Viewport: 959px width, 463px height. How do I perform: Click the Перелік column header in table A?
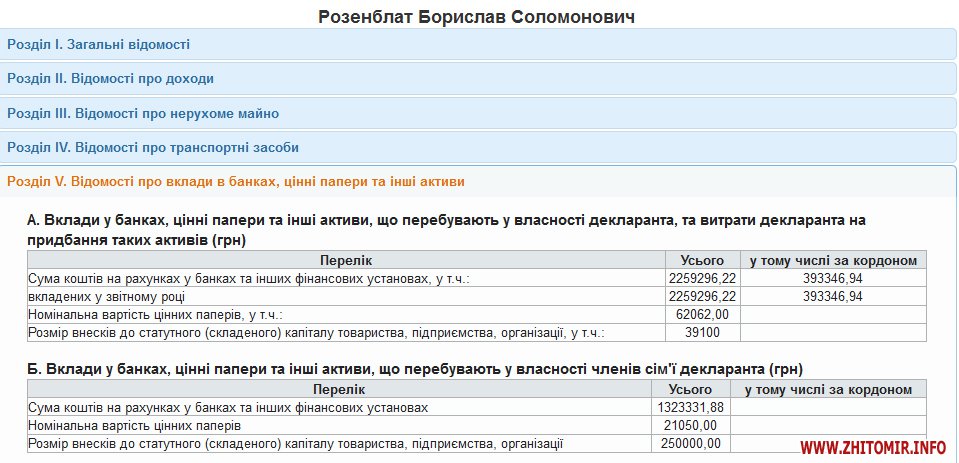[347, 260]
